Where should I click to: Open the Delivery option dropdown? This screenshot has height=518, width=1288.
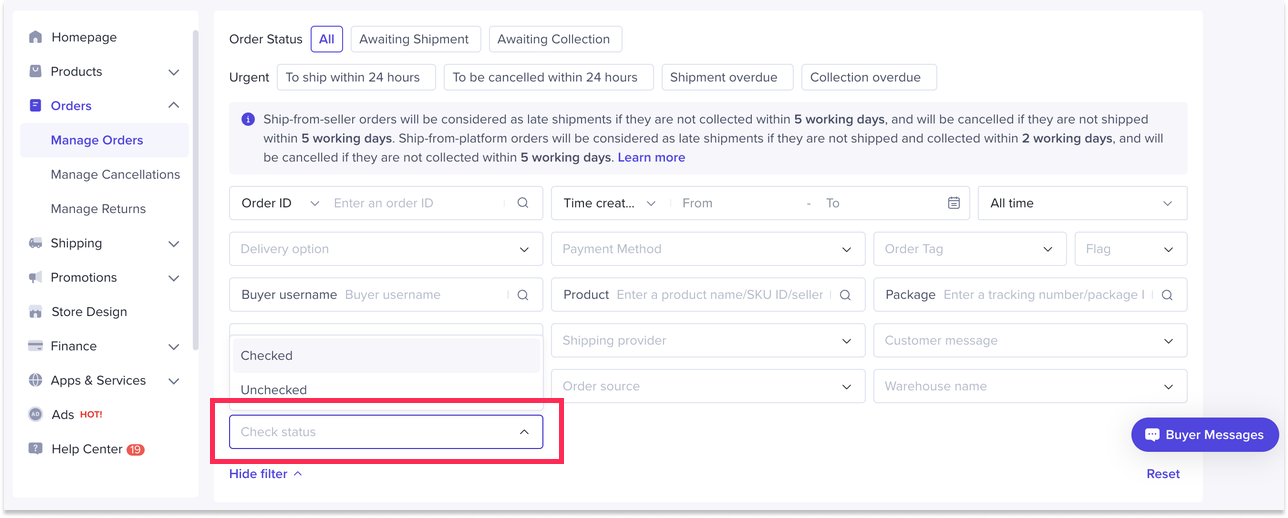coord(385,249)
